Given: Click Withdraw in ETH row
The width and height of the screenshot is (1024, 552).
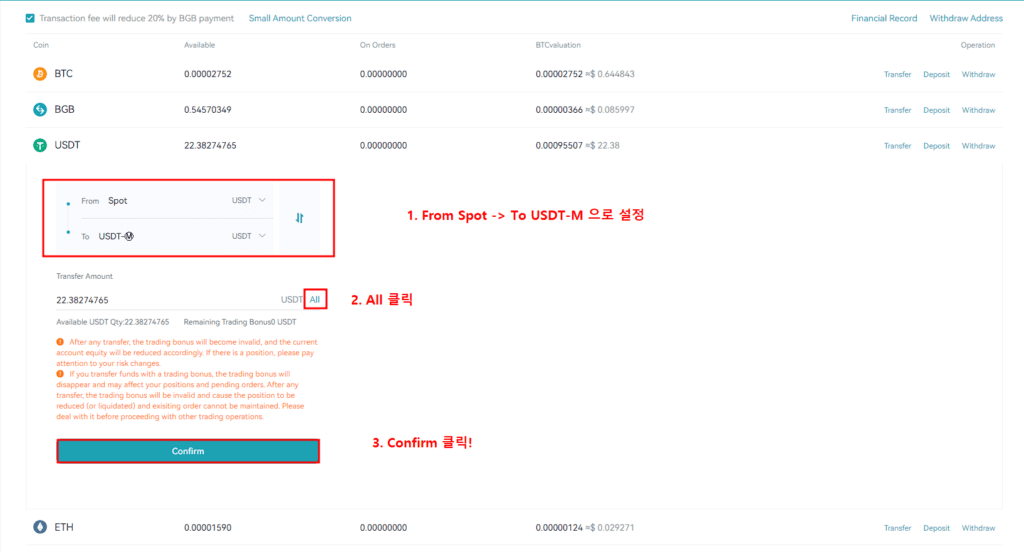Looking at the screenshot, I should click(978, 528).
